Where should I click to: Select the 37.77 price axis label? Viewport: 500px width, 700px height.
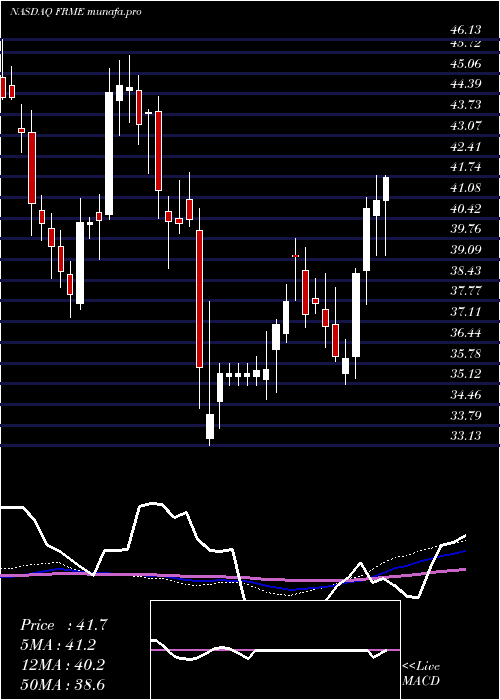(x=466, y=292)
